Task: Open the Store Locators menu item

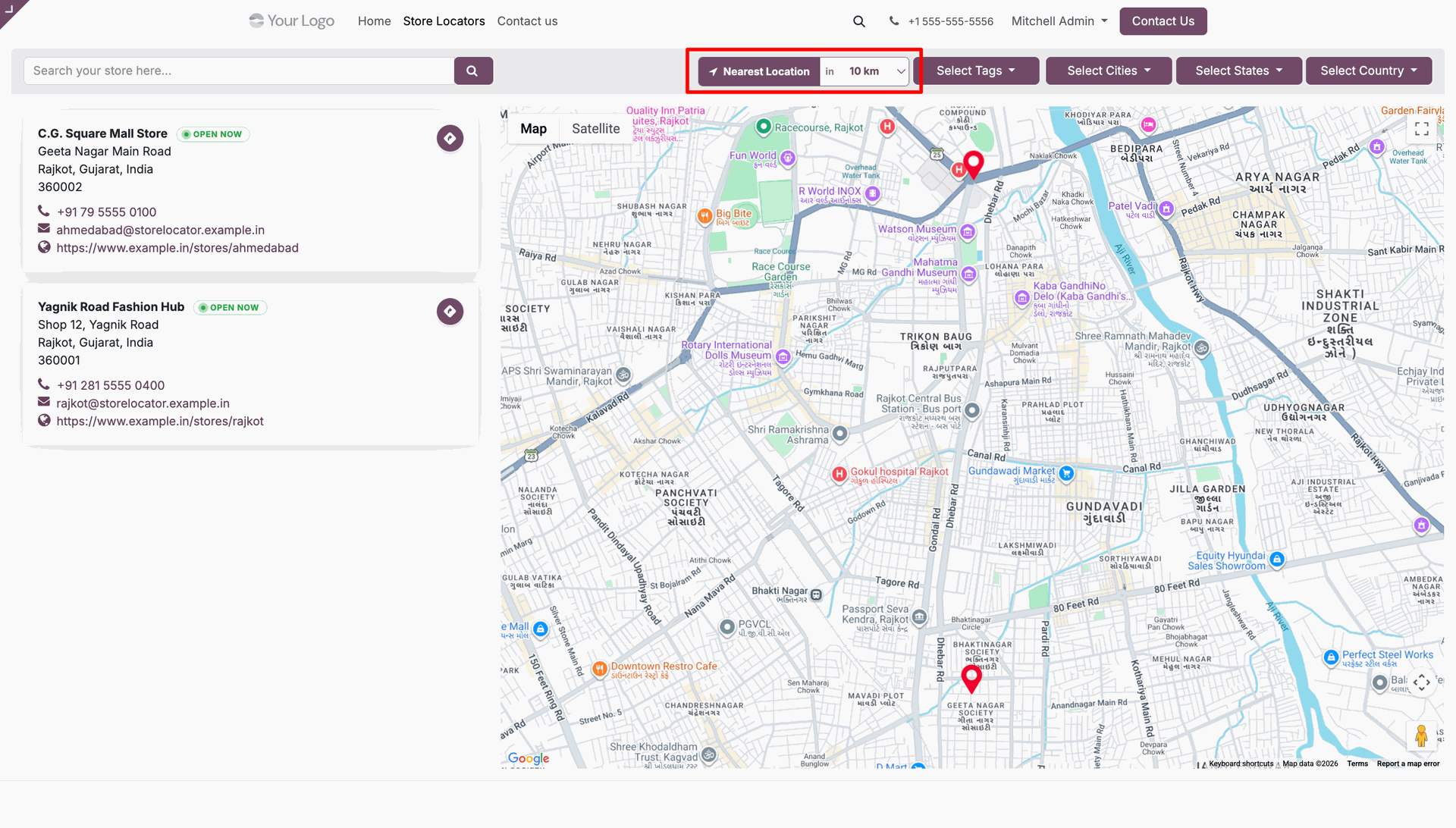Action: point(444,21)
